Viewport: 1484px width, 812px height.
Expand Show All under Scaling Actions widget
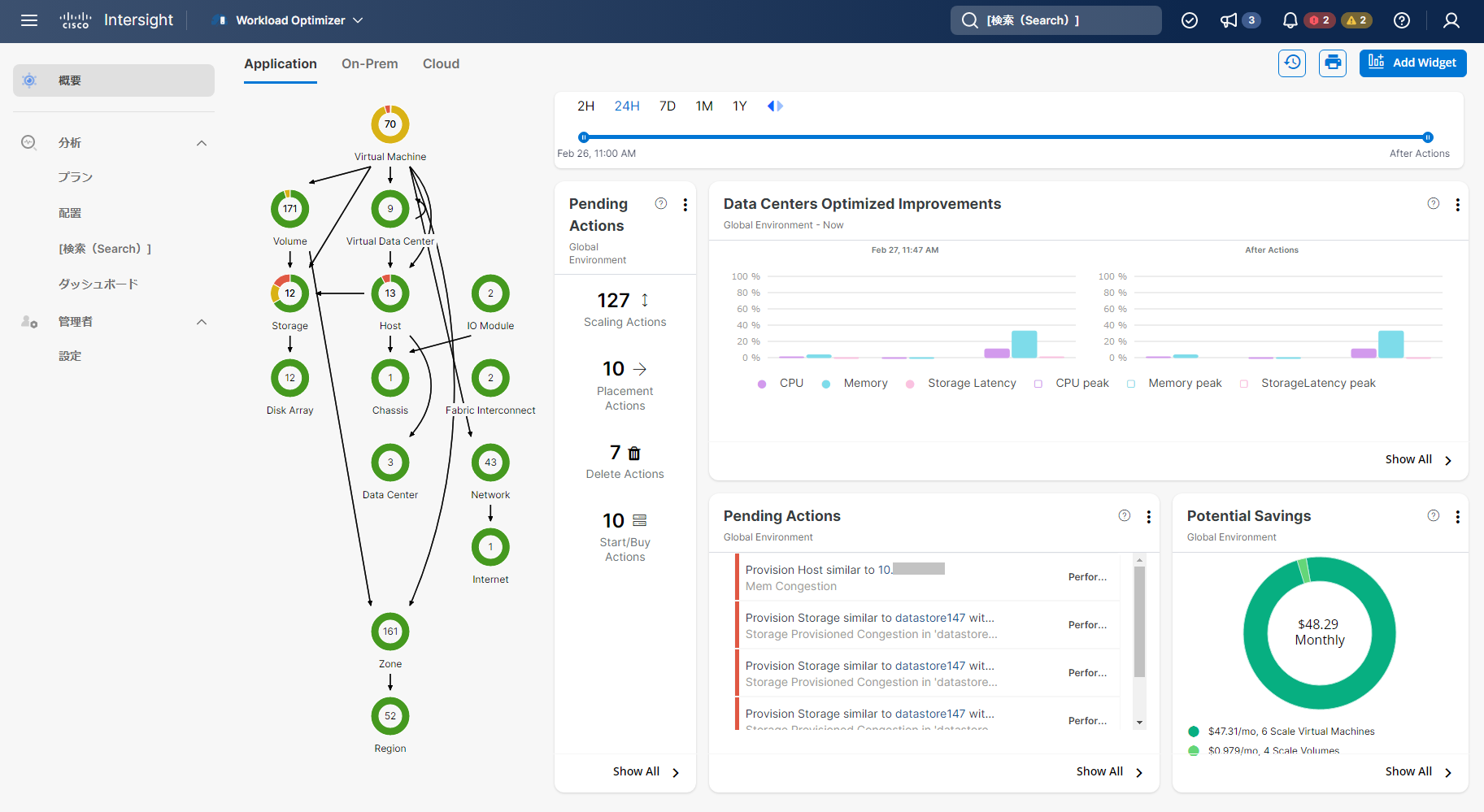pyautogui.click(x=646, y=772)
